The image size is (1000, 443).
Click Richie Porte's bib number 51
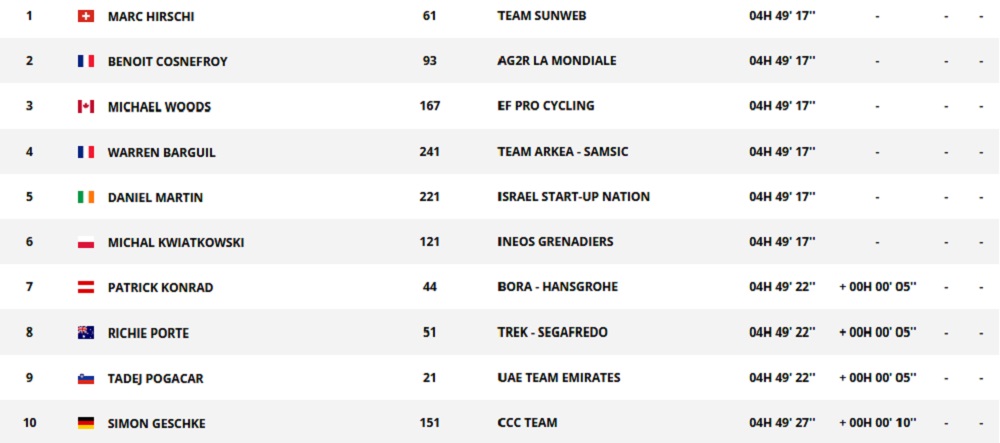(x=430, y=333)
